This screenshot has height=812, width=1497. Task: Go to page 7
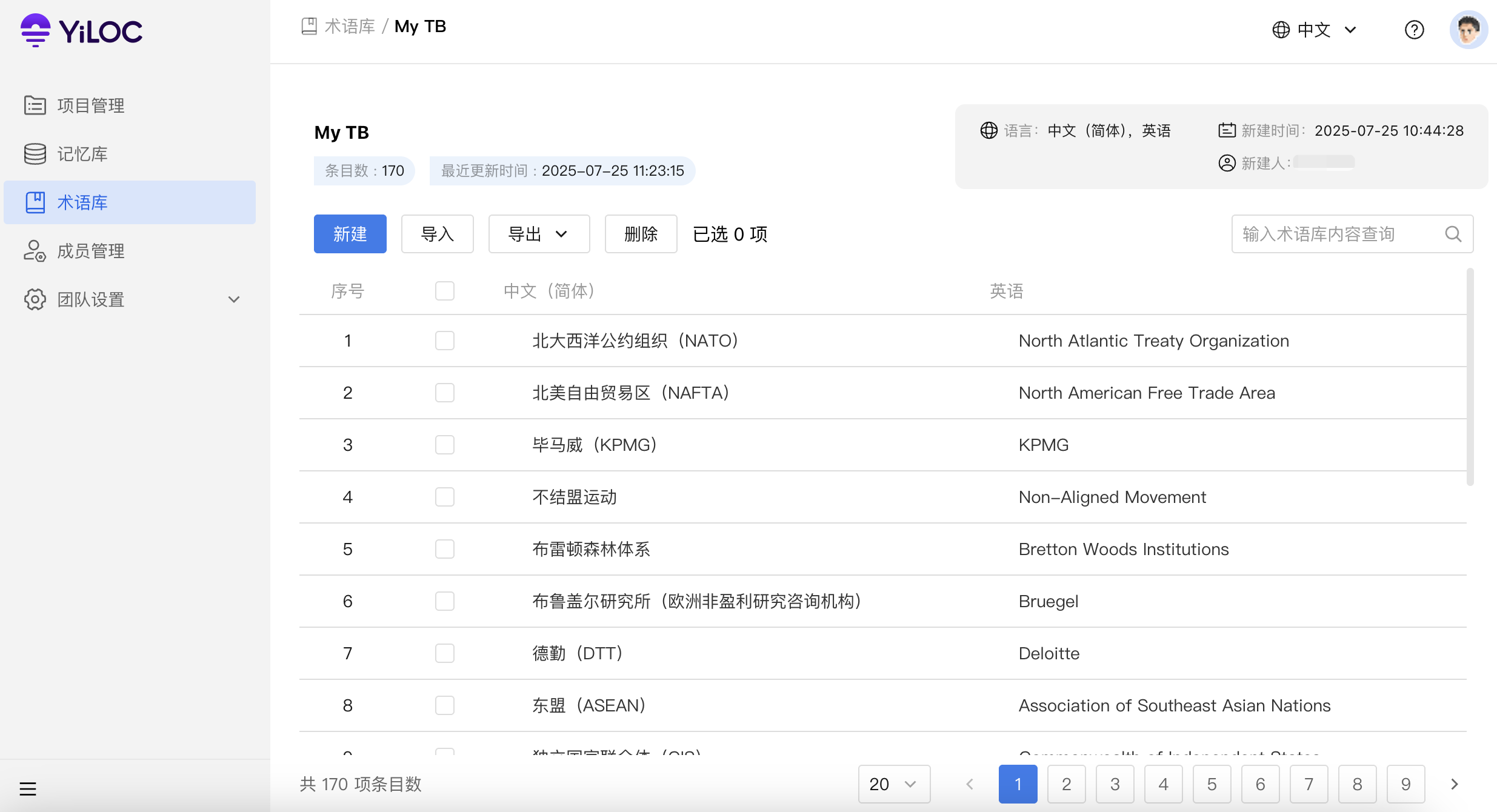pyautogui.click(x=1309, y=784)
